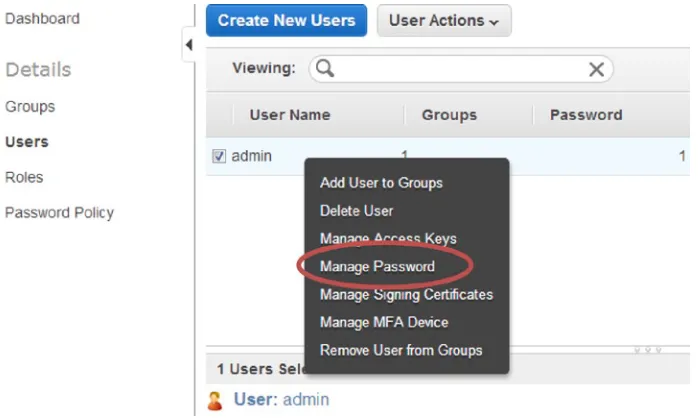
Task: Select Manage Access Keys menu entry
Action: pyautogui.click(x=388, y=239)
